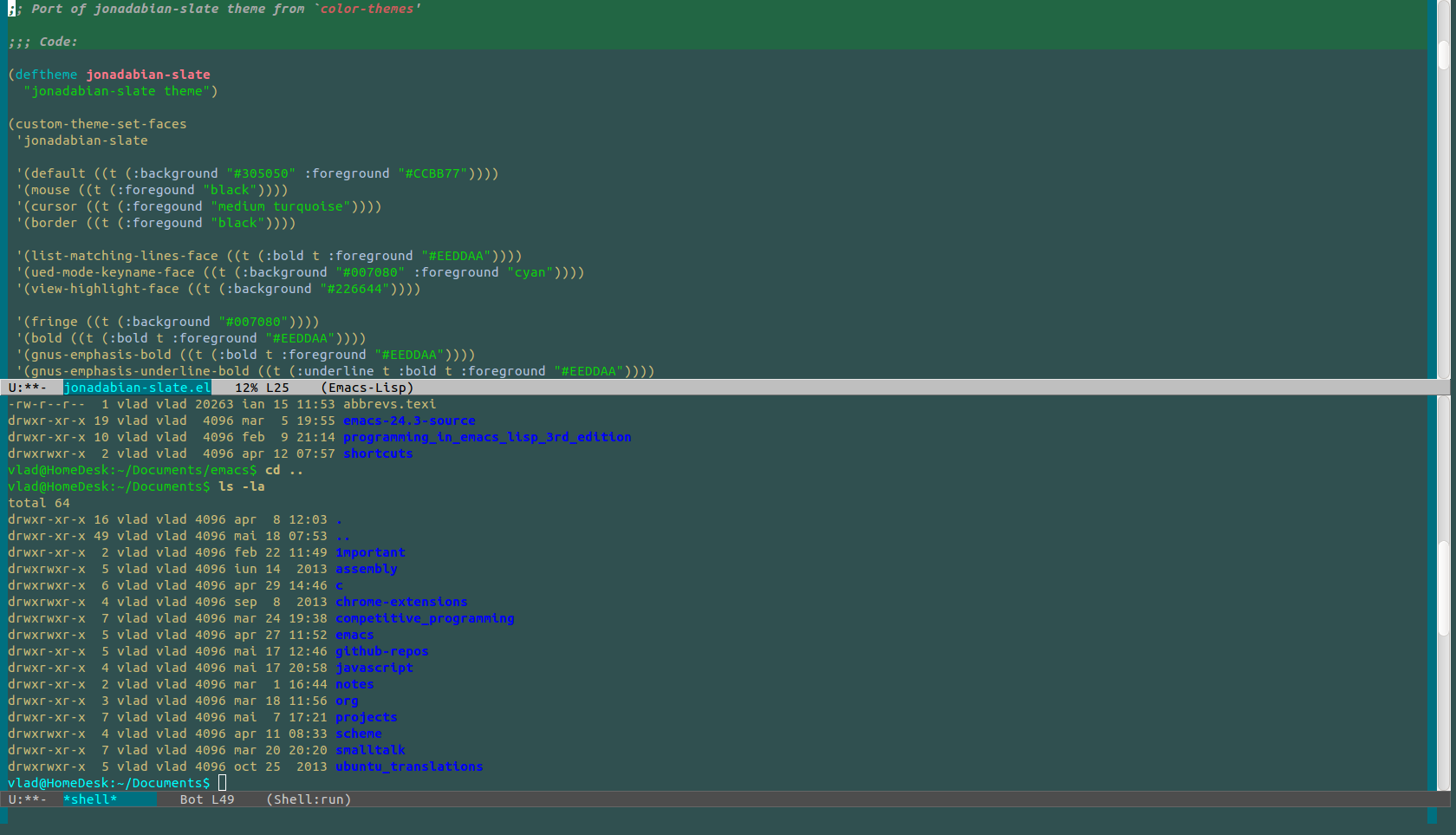
Task: Click the "#226644" color string
Action: click(x=354, y=289)
